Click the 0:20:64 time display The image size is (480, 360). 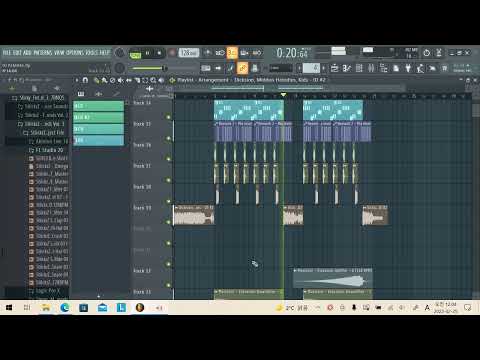pyautogui.click(x=292, y=53)
